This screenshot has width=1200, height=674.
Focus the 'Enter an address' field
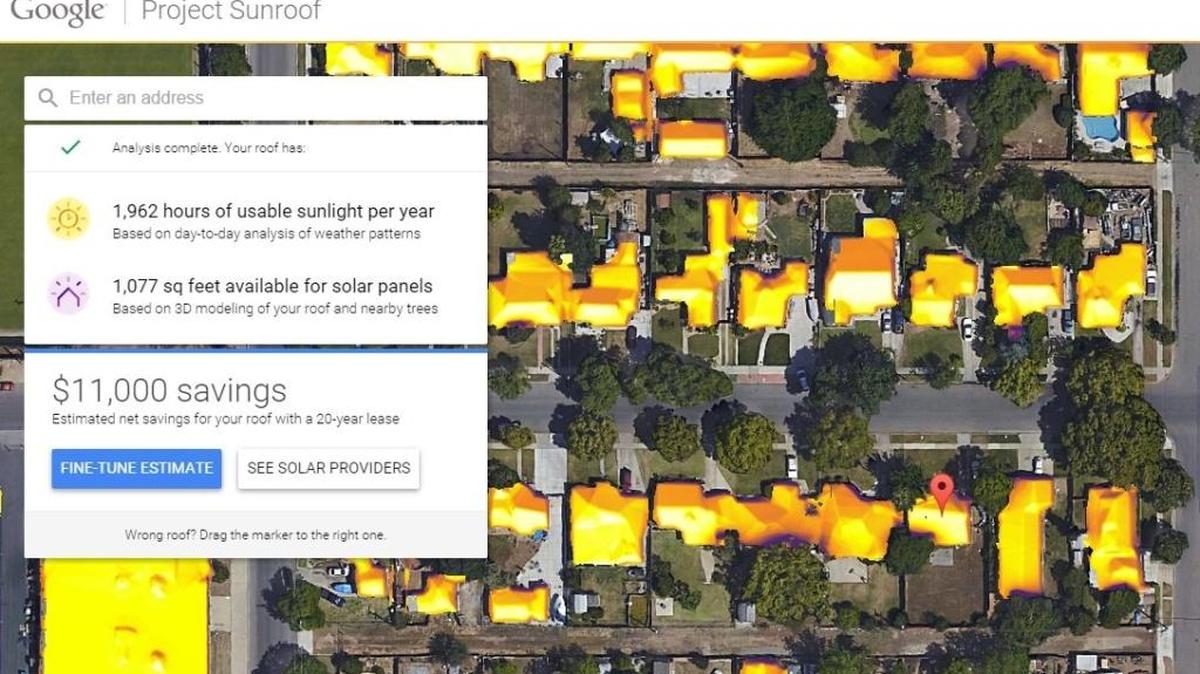(255, 98)
